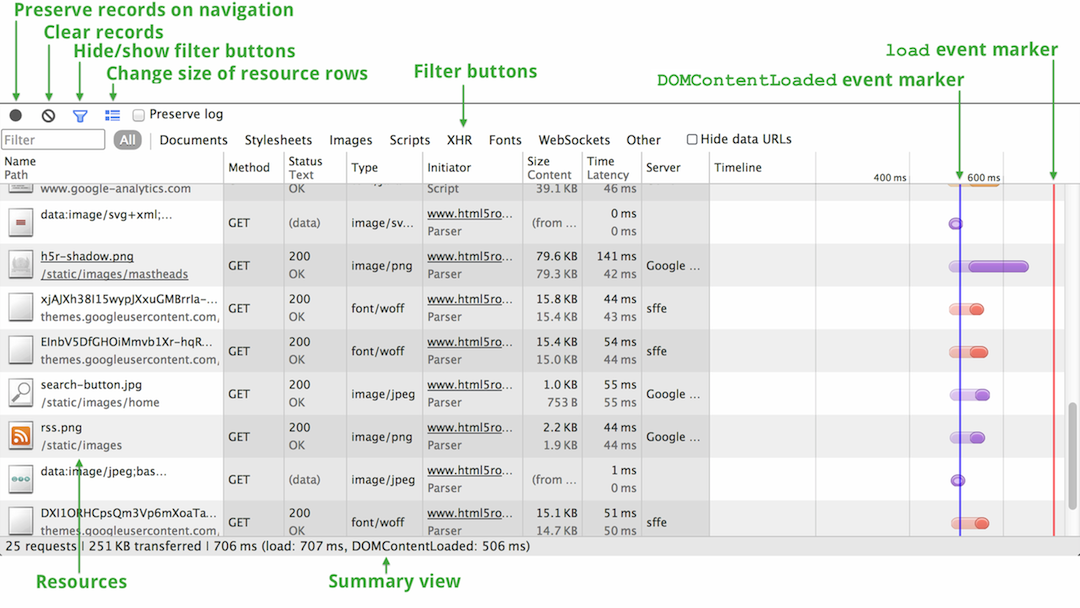Click the search-button.jpg magnifier thumbnail icon
The image size is (1080, 608).
pos(20,393)
